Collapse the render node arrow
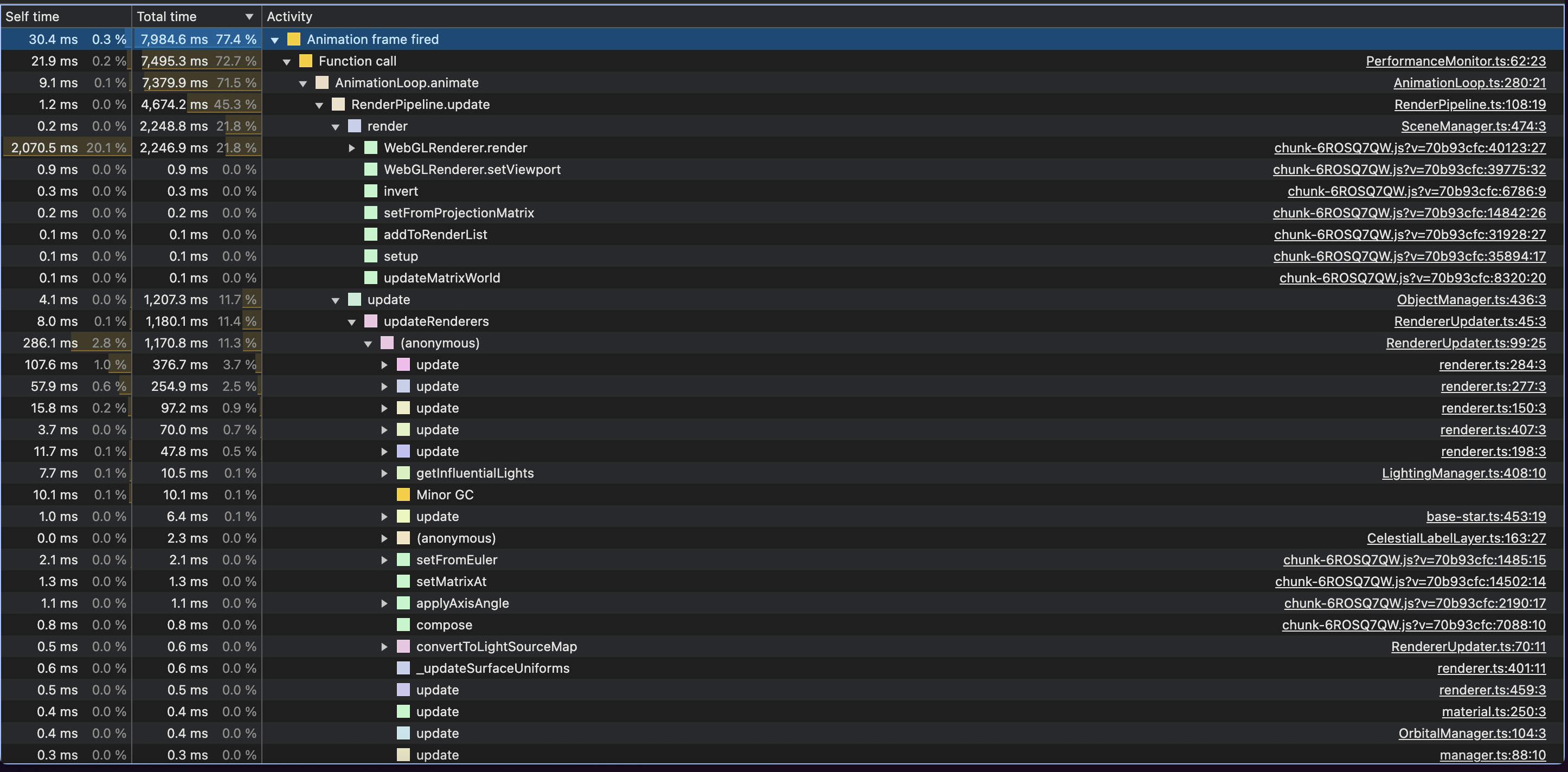 coord(336,127)
